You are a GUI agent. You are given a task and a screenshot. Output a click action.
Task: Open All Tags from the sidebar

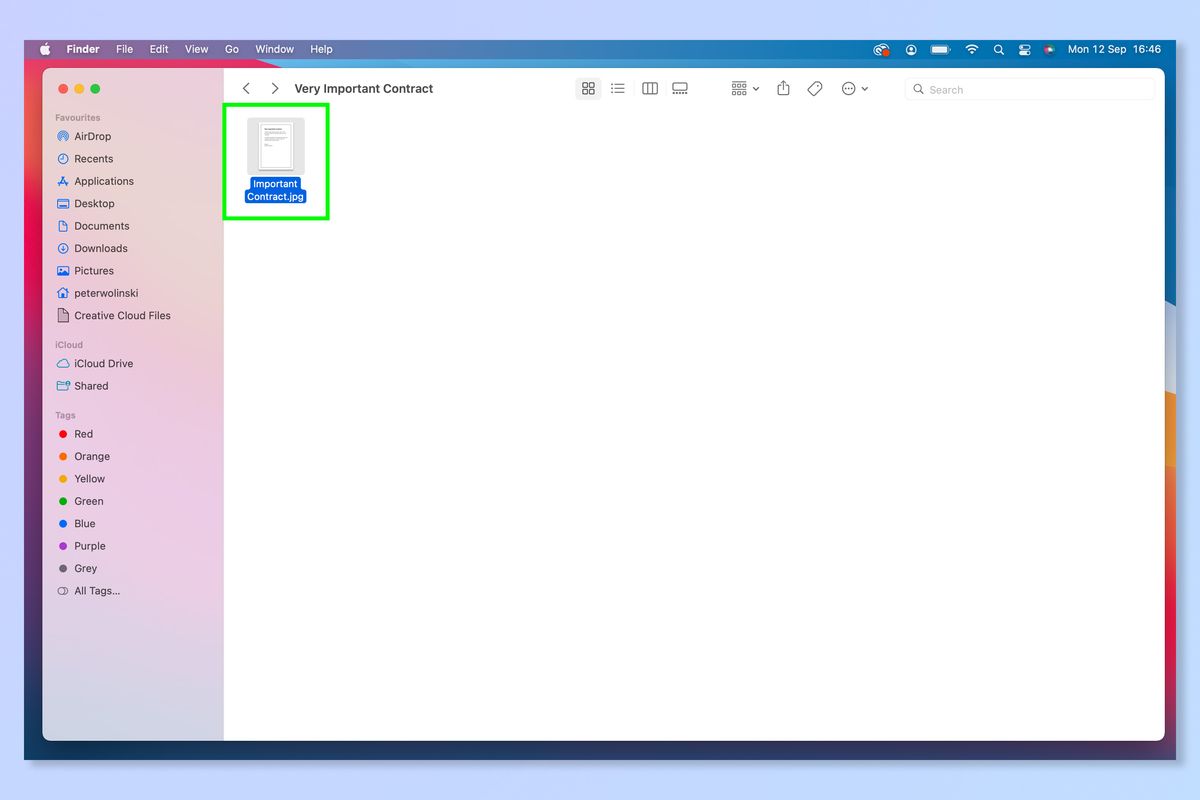click(95, 590)
